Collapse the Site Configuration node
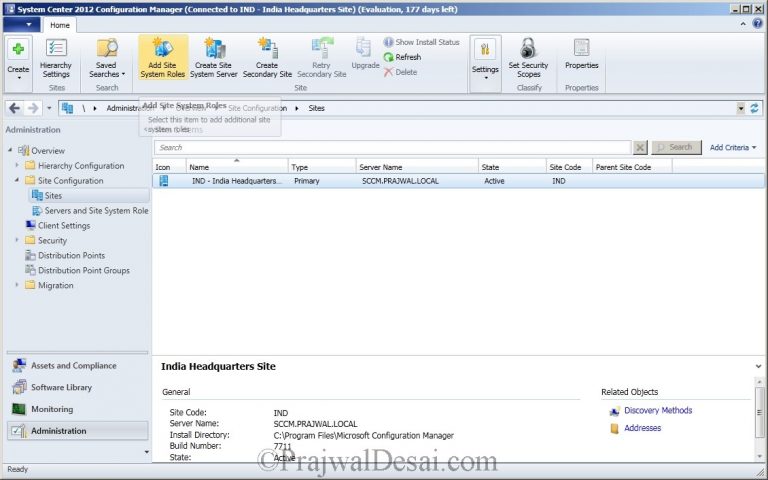The width and height of the screenshot is (768, 480). (17, 180)
